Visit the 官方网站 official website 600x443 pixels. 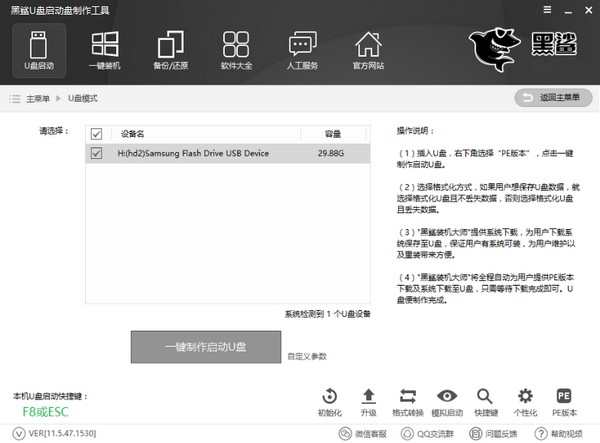click(368, 50)
